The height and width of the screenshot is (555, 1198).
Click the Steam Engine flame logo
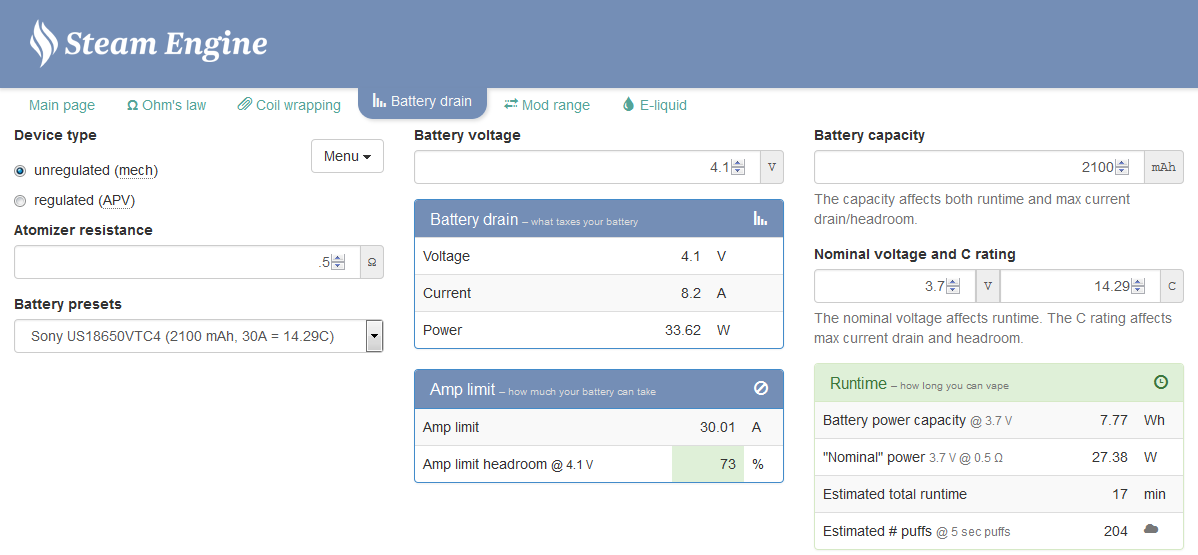pos(44,43)
